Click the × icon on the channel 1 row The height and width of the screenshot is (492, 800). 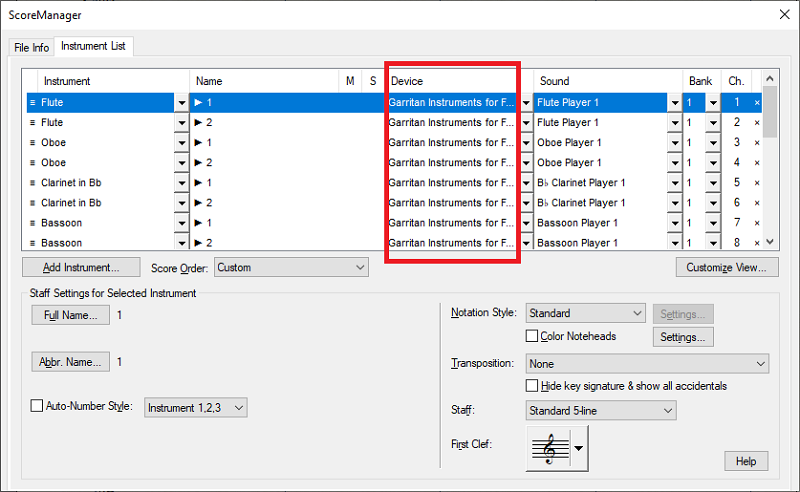pos(757,102)
